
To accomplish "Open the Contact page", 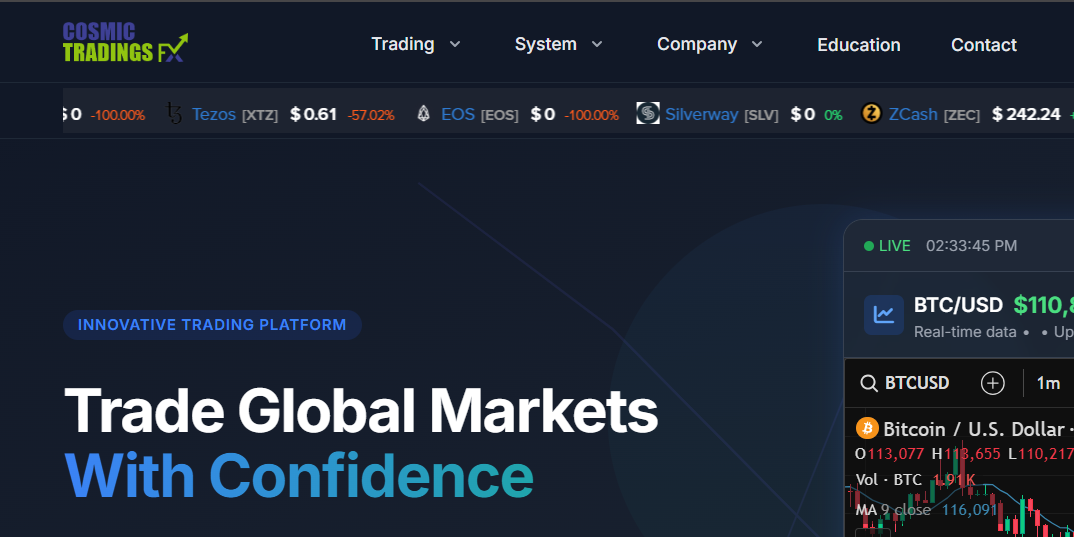I will pos(984,45).
